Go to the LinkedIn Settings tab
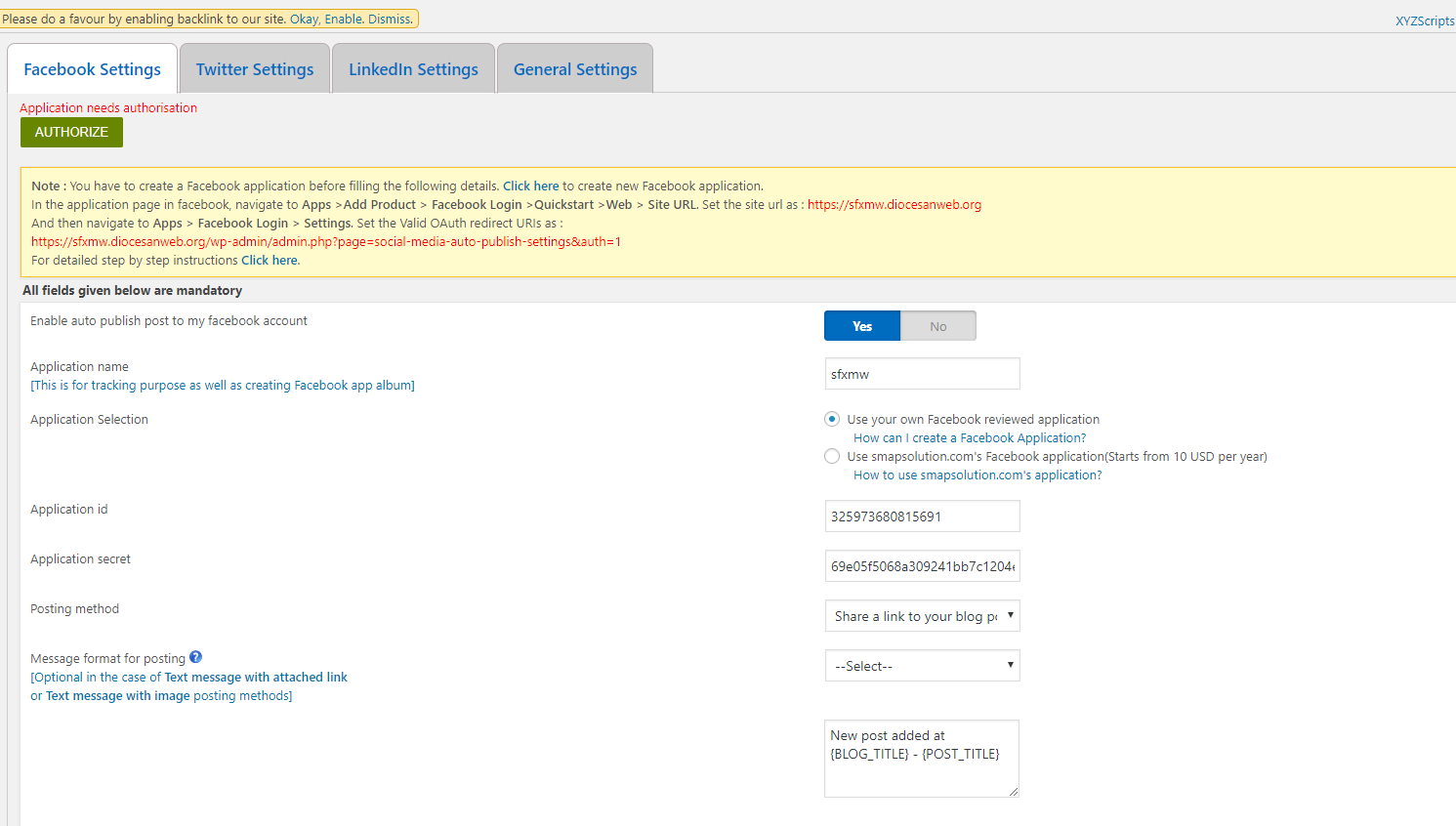Screen dimensions: 1456x826 413,69
